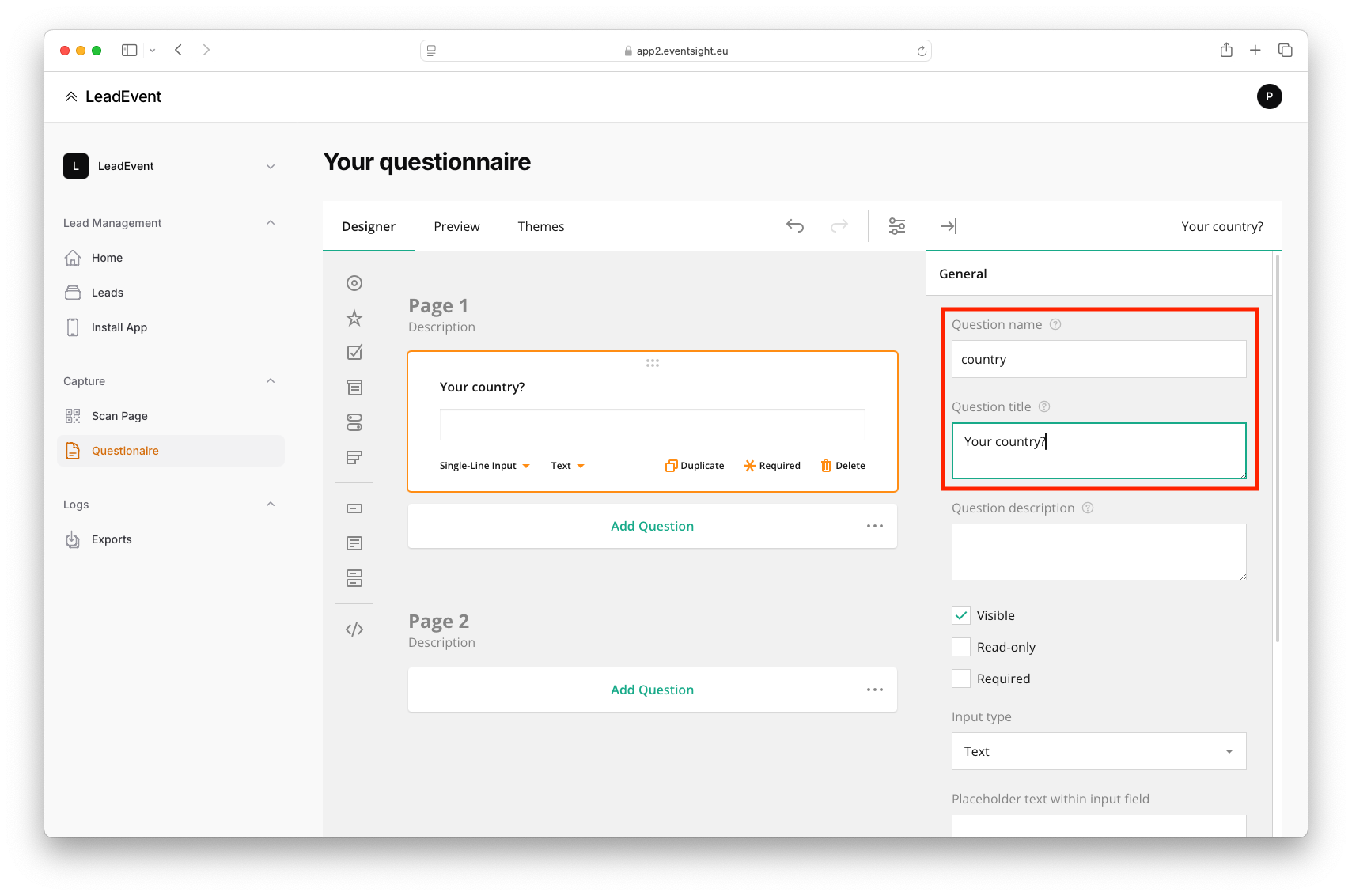Open the survey settings sliders icon
The width and height of the screenshot is (1352, 896).
click(x=896, y=226)
